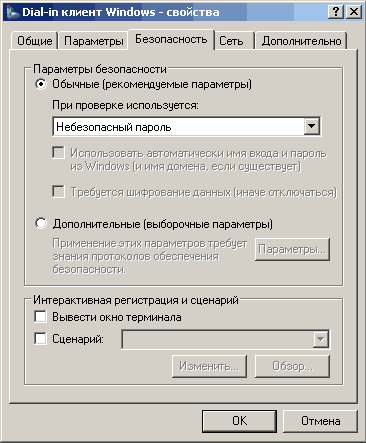The image size is (366, 443).
Task: Toggle automatic Windows login name checkbox
Action: (59, 153)
